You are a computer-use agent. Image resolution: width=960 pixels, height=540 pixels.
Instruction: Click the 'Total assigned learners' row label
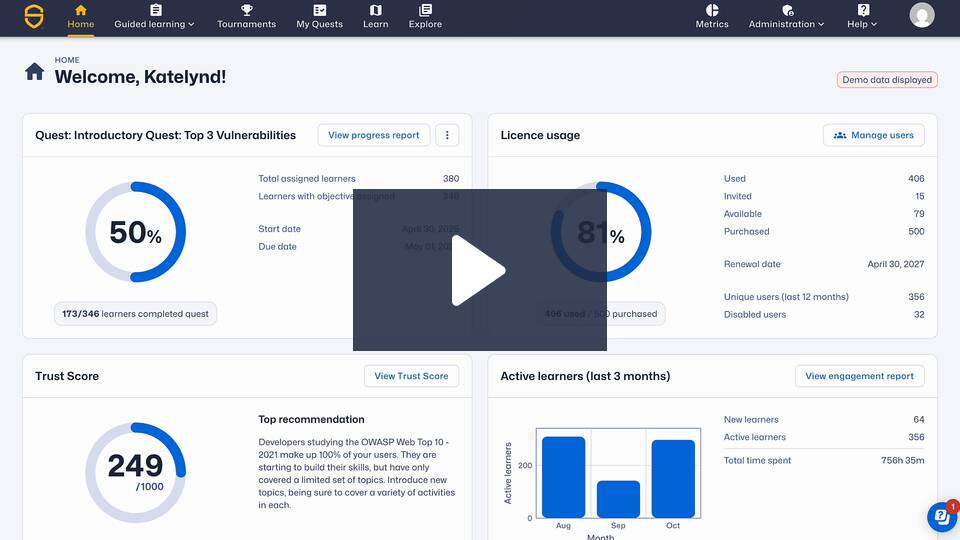[307, 179]
